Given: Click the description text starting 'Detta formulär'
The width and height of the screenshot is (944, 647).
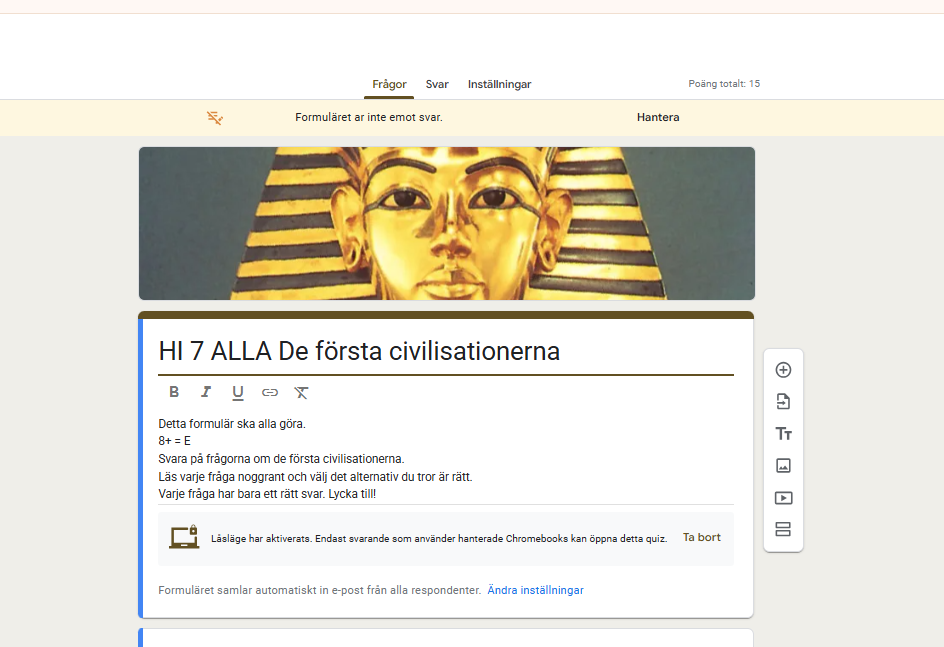Looking at the screenshot, I should [x=232, y=424].
